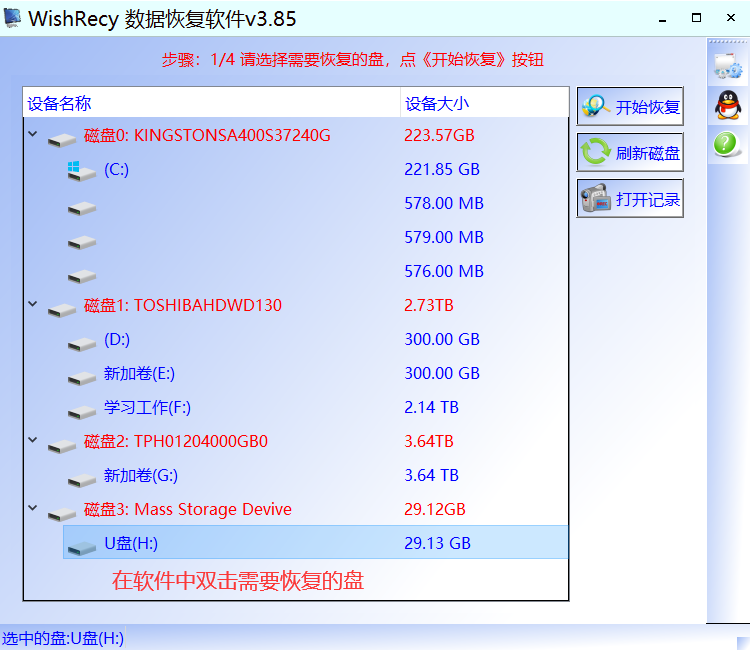Select the 学习工作(F:) partition
The width and height of the screenshot is (750, 650).
point(147,408)
